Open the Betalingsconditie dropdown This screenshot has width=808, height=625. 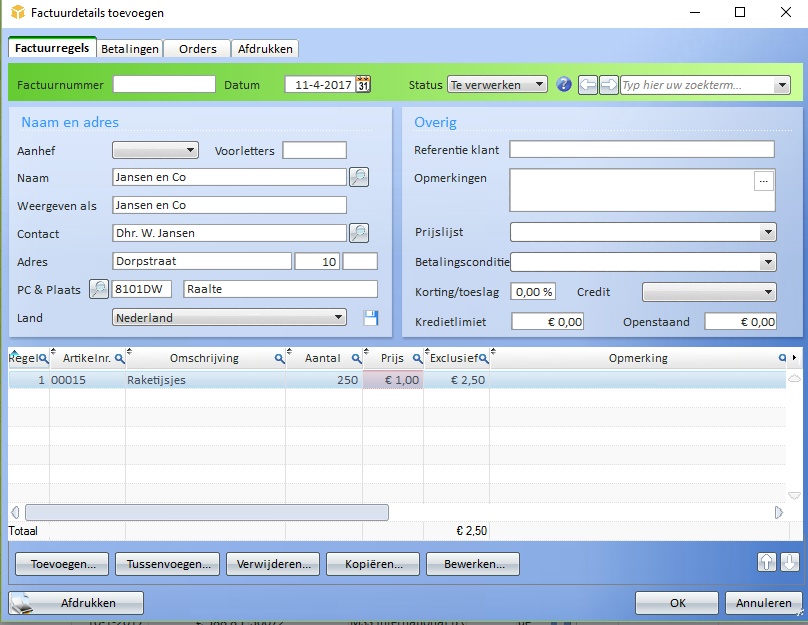(x=768, y=262)
